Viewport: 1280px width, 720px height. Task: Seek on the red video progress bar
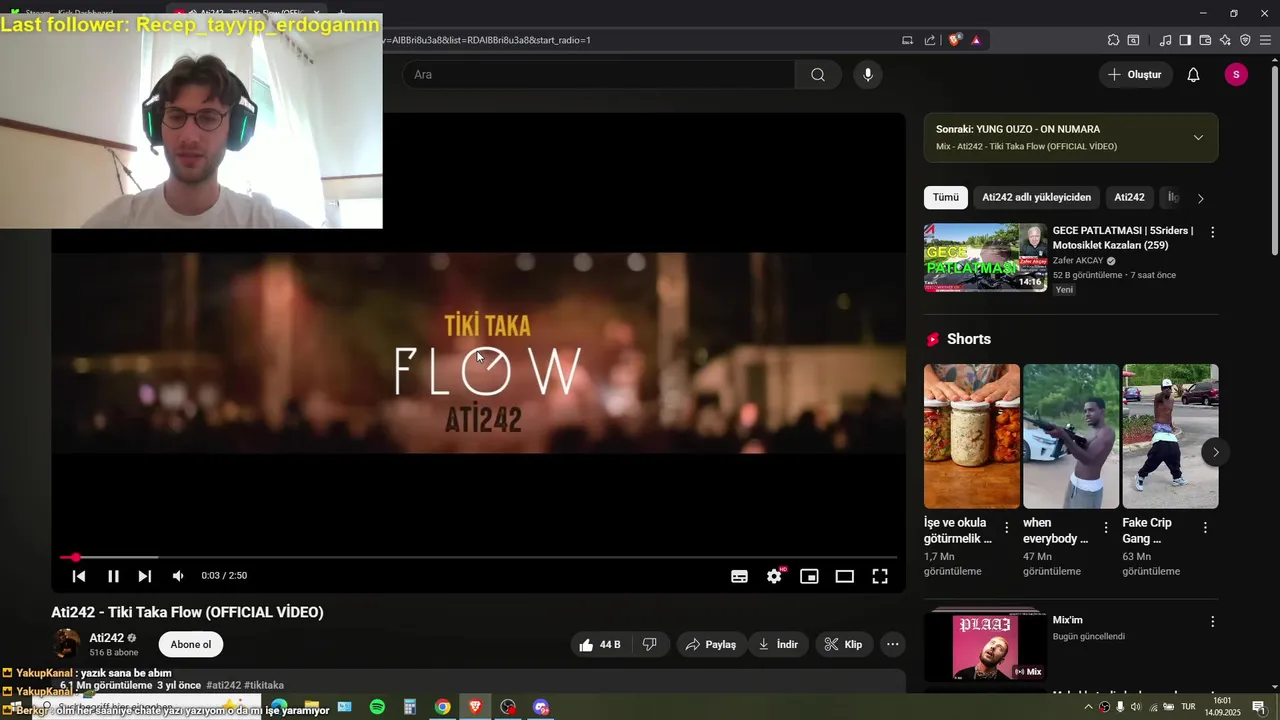[478, 557]
